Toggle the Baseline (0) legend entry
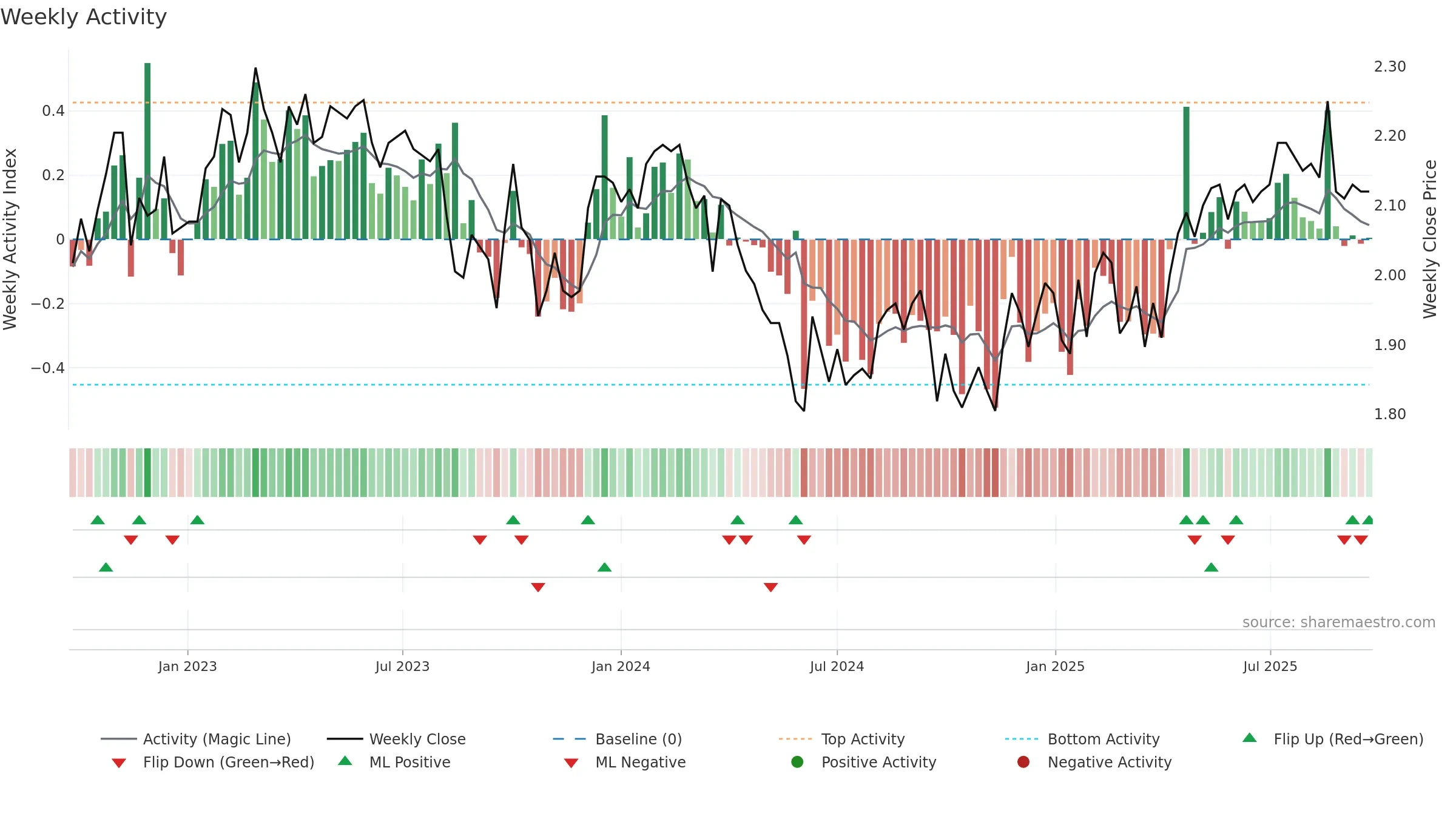Viewport: 1456px width, 819px height. [x=618, y=739]
